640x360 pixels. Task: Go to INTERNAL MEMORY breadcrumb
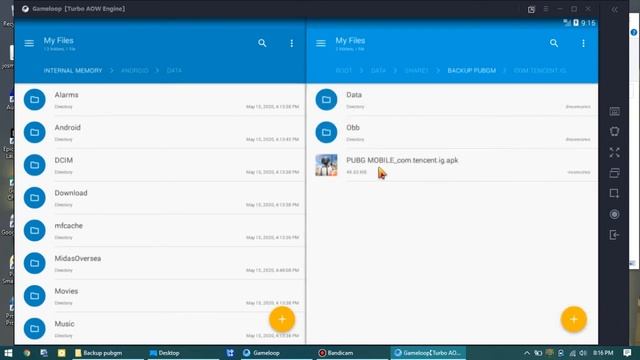tap(73, 71)
